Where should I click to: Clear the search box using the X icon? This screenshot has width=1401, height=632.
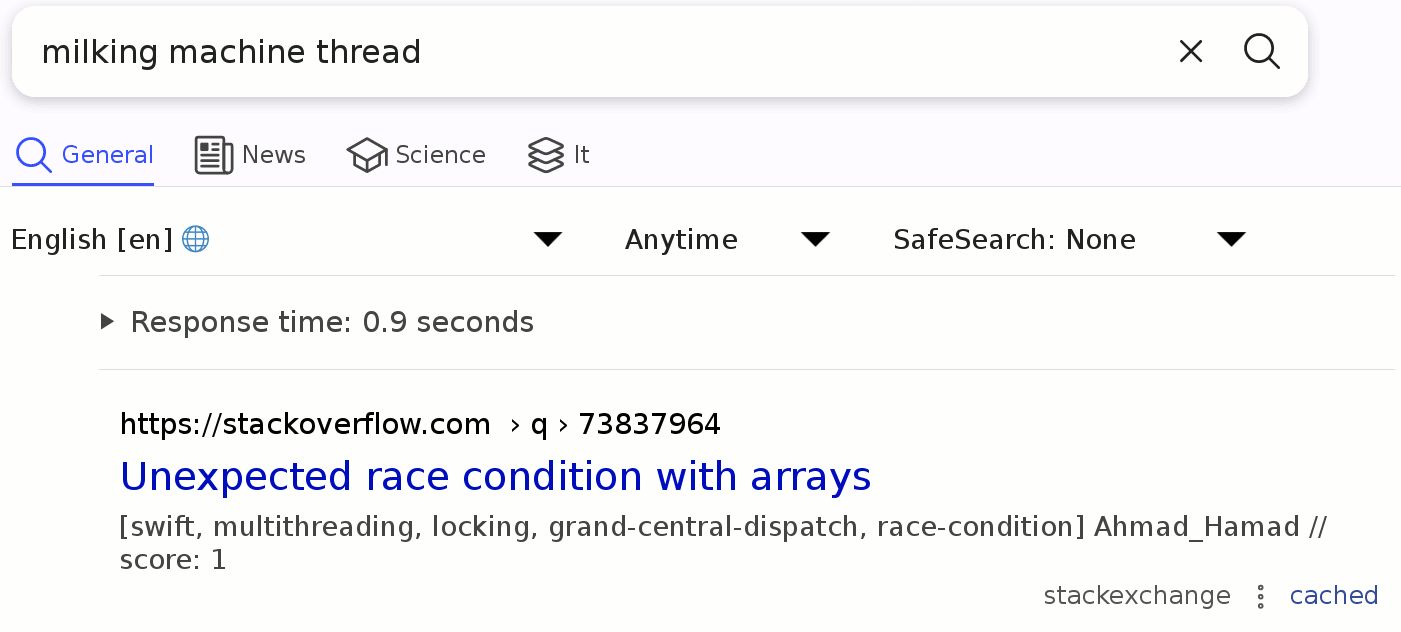(1190, 51)
